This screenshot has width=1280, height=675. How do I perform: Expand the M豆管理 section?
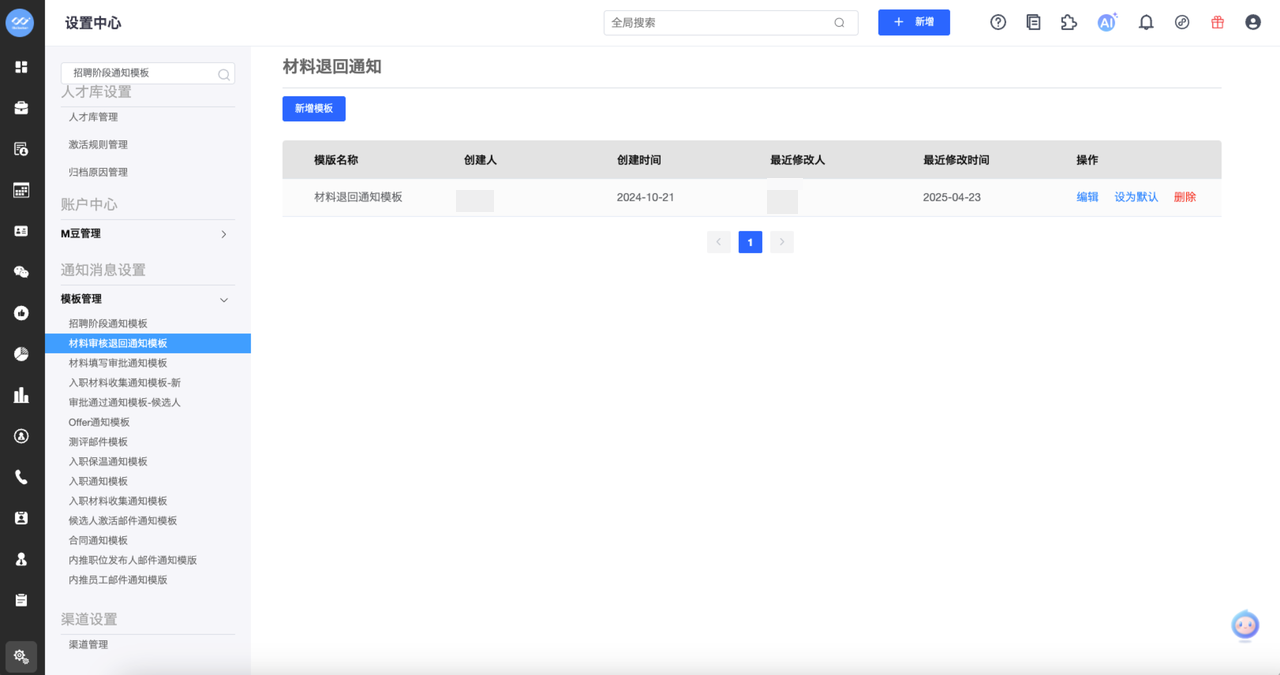223,234
